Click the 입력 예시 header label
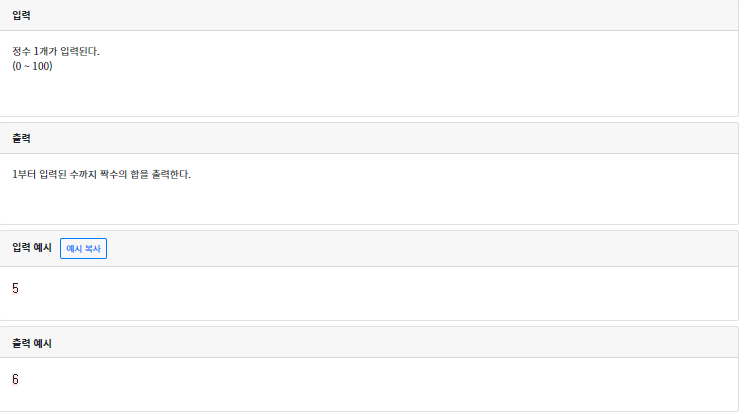This screenshot has width=739, height=413. point(32,248)
